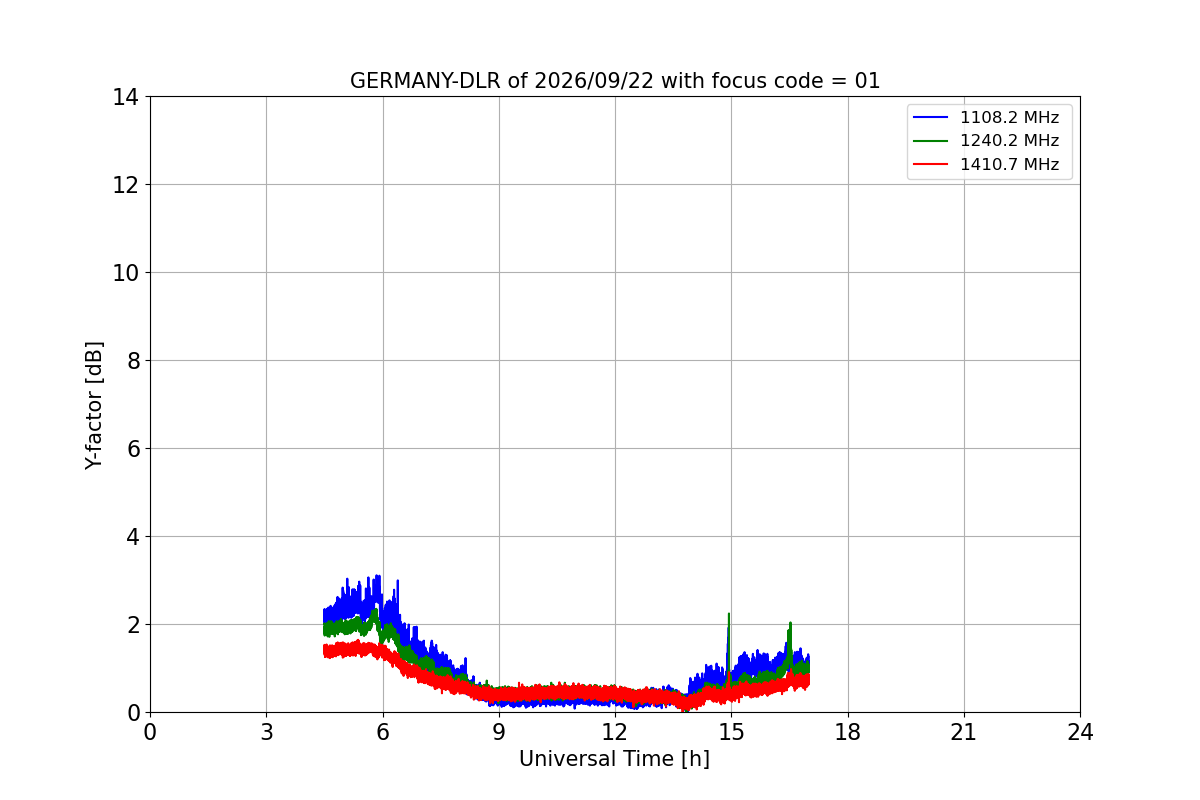Select the 1240.2 MHz legend label

pyautogui.click(x=1009, y=141)
